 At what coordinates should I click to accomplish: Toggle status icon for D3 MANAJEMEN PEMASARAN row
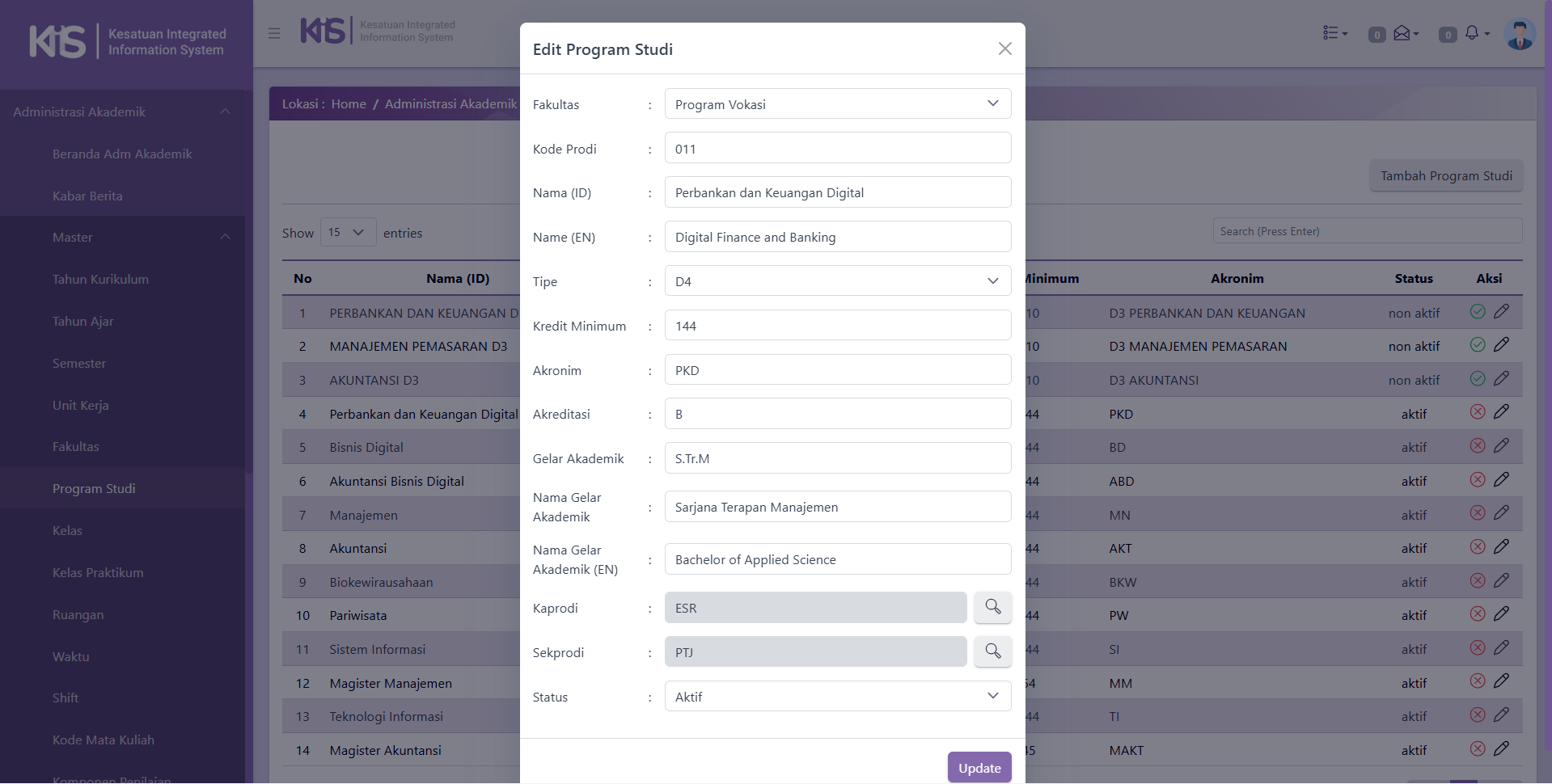click(x=1478, y=345)
